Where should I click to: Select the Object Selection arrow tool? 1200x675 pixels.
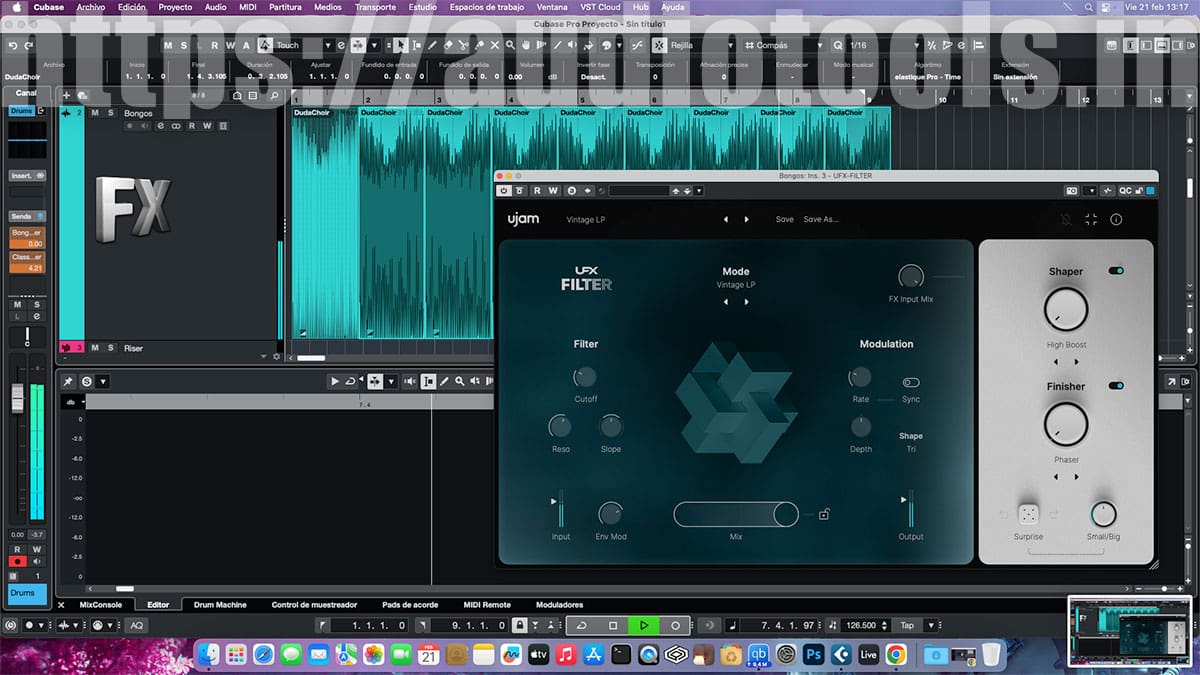coord(400,45)
